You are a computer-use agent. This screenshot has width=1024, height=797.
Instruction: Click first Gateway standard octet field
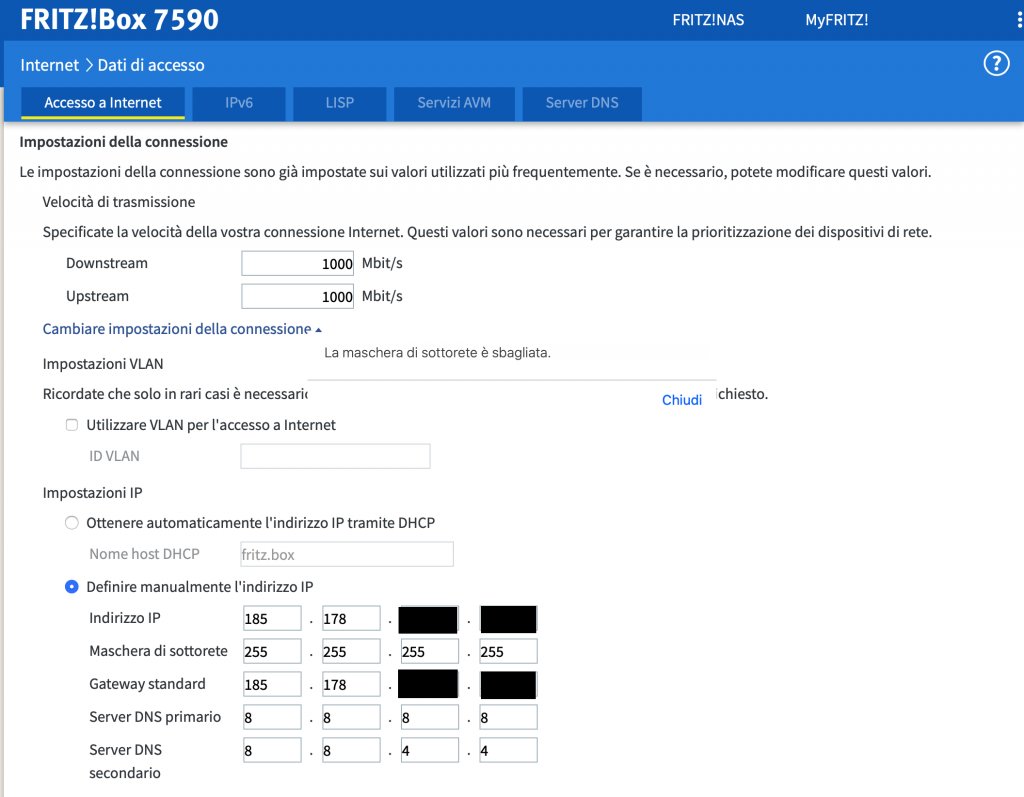tap(272, 684)
